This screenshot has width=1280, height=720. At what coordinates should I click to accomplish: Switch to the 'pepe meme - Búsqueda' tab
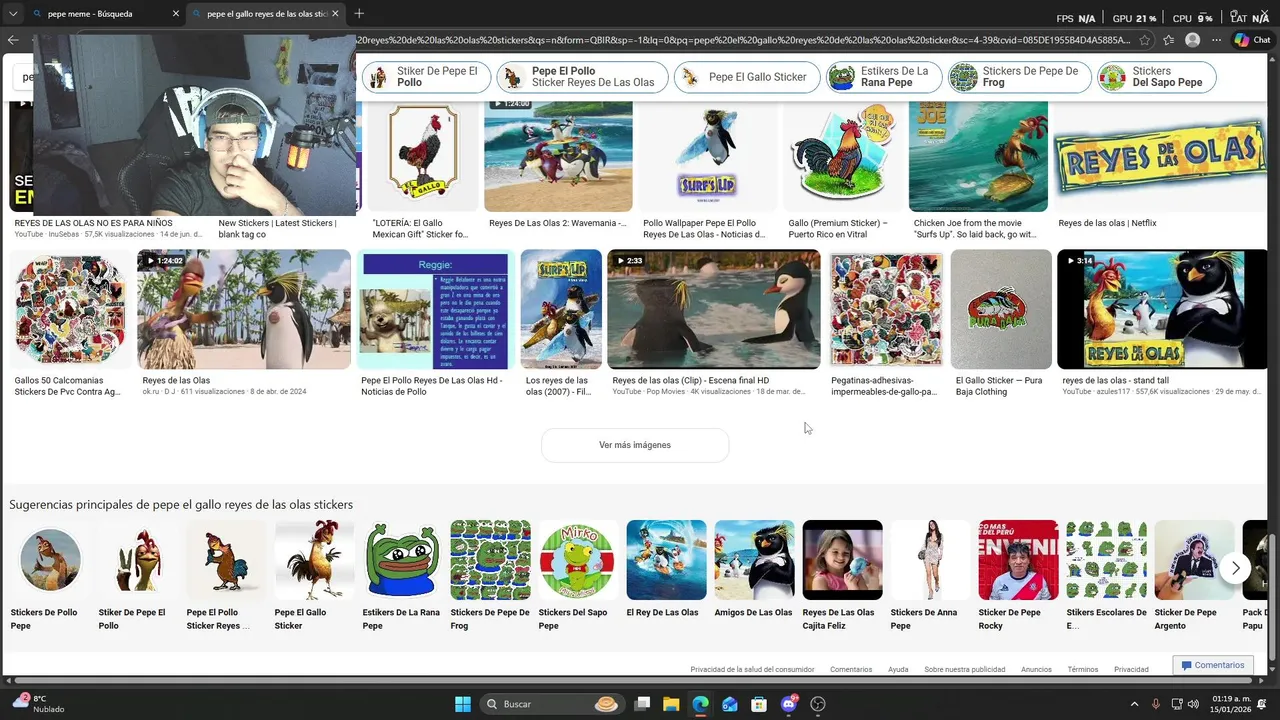pos(104,14)
